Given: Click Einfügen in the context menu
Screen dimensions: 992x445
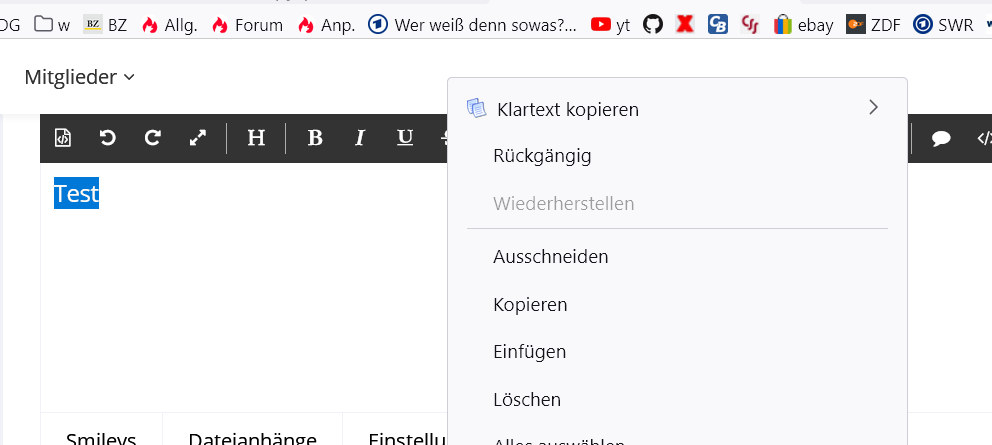Looking at the screenshot, I should point(529,352).
